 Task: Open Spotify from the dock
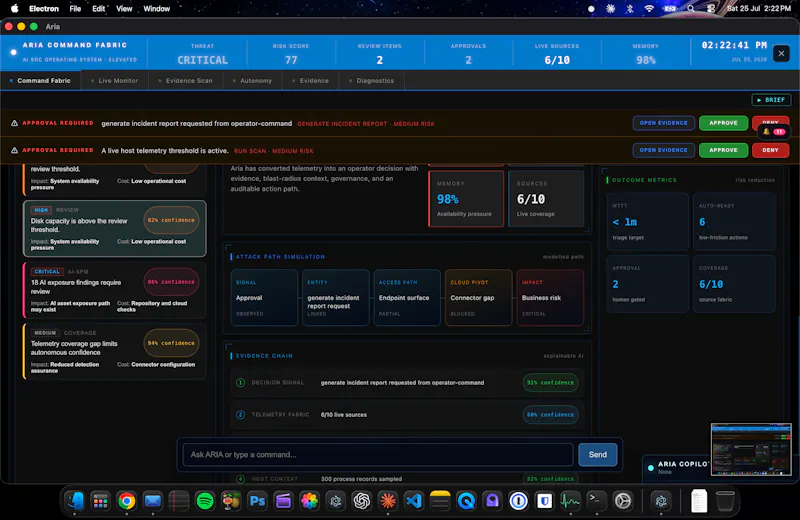click(x=205, y=501)
